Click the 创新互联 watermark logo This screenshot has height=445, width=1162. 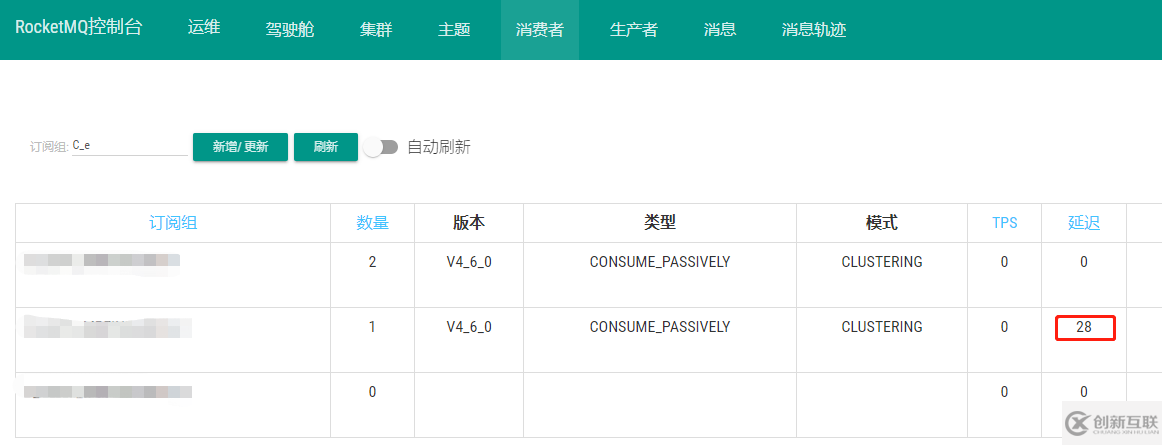1110,423
